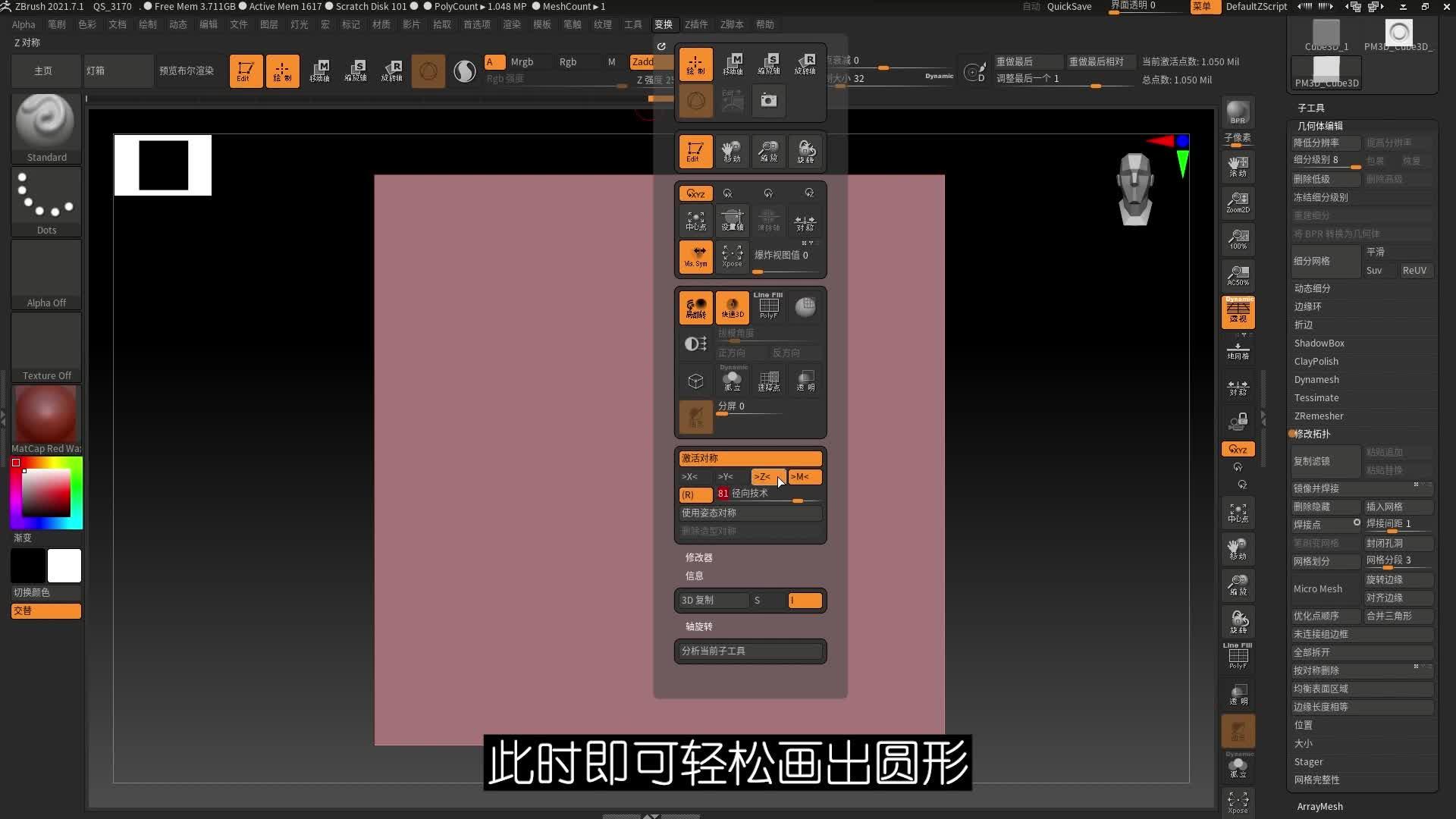
Task: Click the 快速3D fast edit icon
Action: (732, 306)
